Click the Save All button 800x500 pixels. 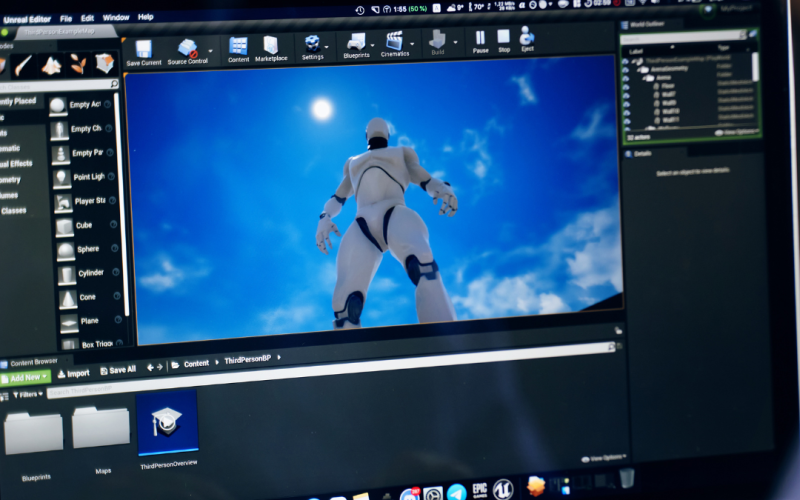[118, 370]
